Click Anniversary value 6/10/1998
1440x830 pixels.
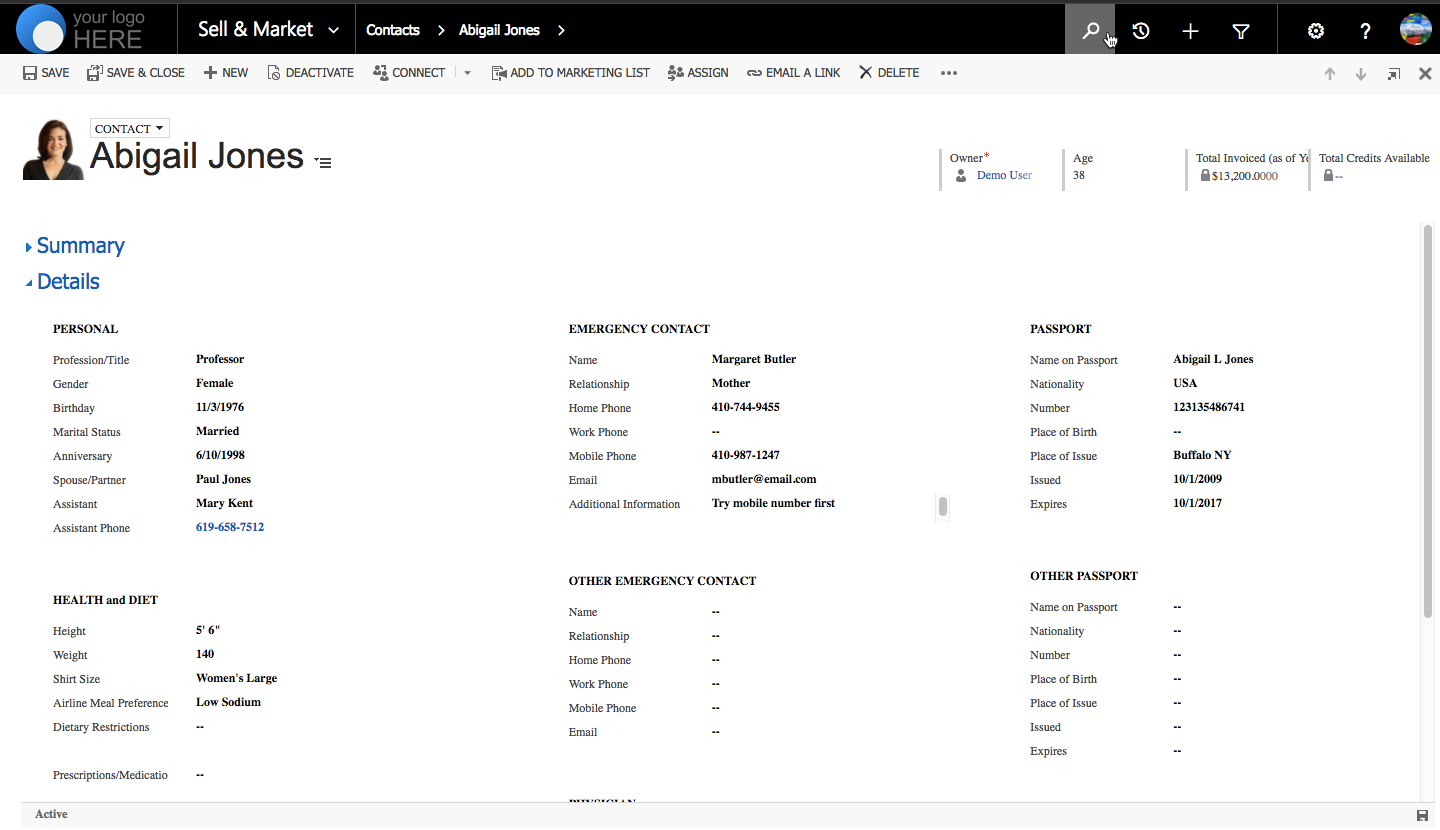click(x=220, y=455)
